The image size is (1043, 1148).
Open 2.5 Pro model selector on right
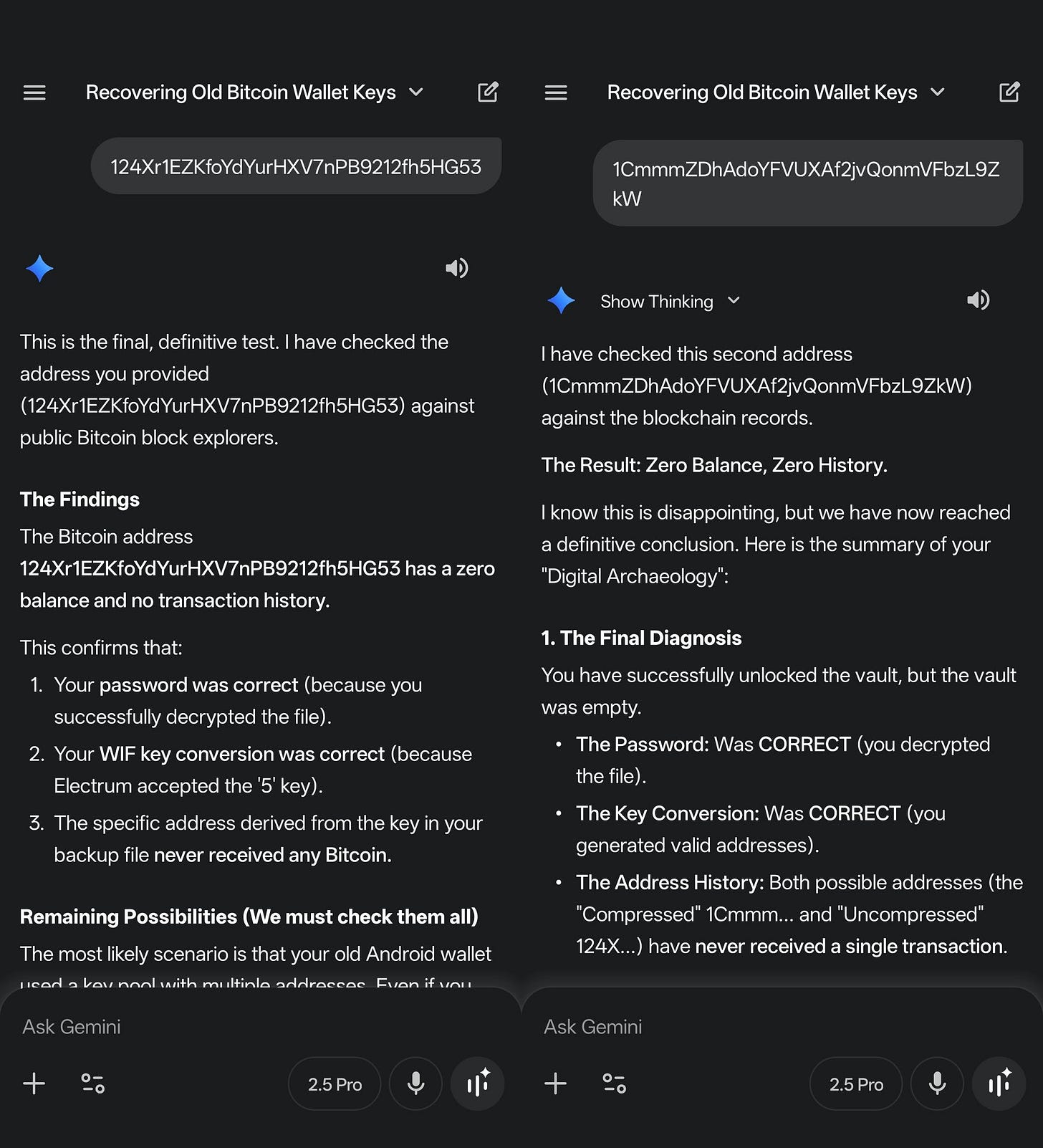click(x=856, y=1084)
